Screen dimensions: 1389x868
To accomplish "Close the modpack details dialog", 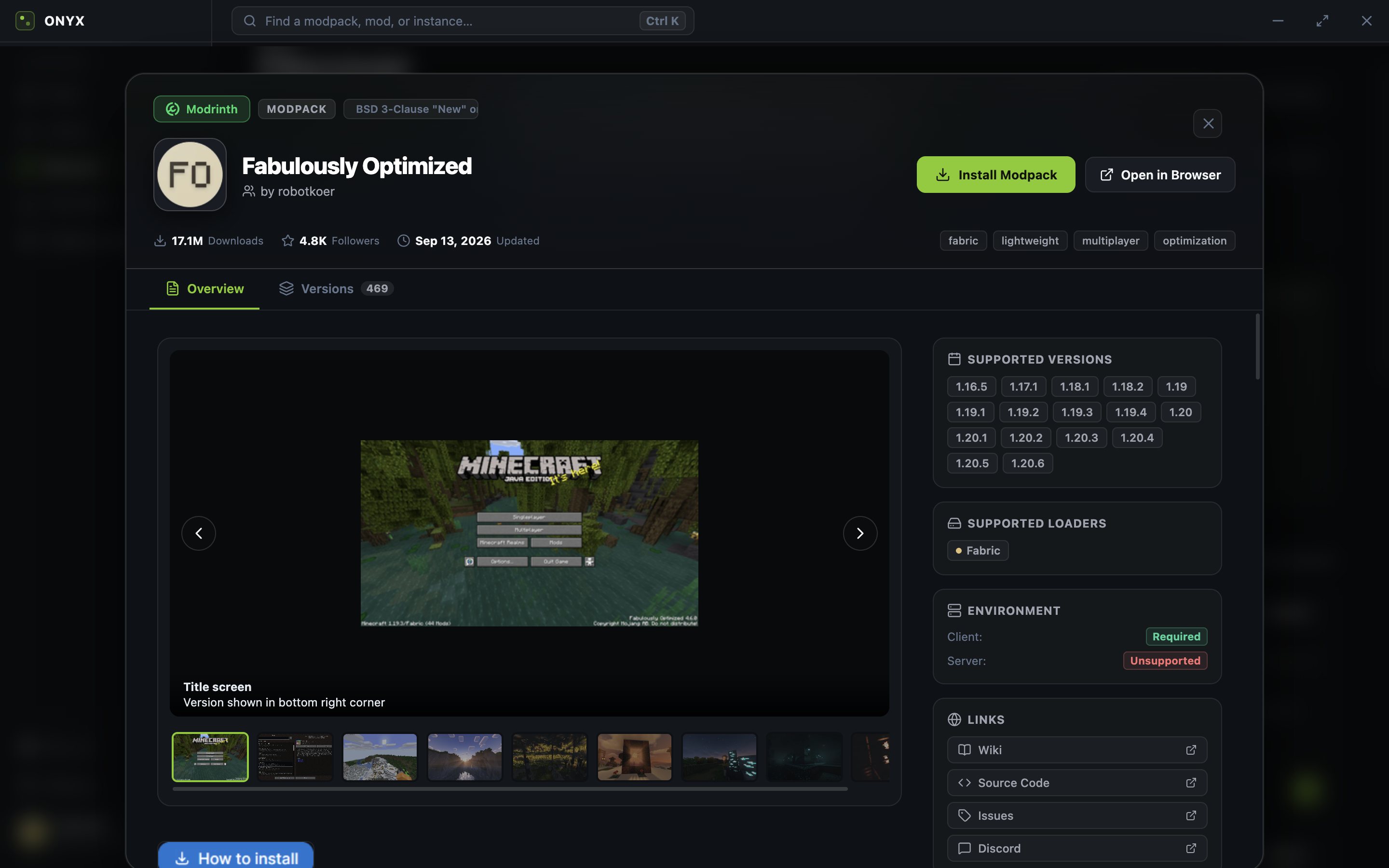I will [1208, 123].
